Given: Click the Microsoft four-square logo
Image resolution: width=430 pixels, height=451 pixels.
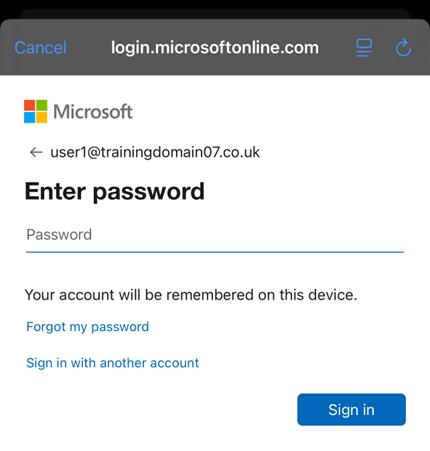Looking at the screenshot, I should click(x=36, y=111).
